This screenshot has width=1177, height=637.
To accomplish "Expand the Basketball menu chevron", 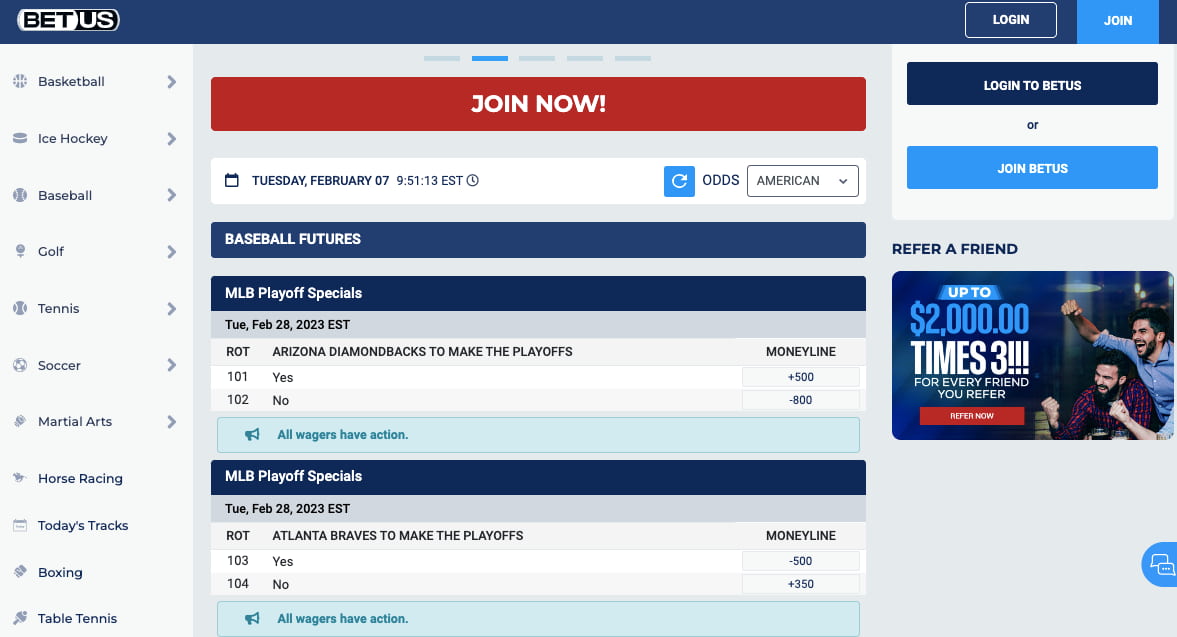I will click(172, 82).
